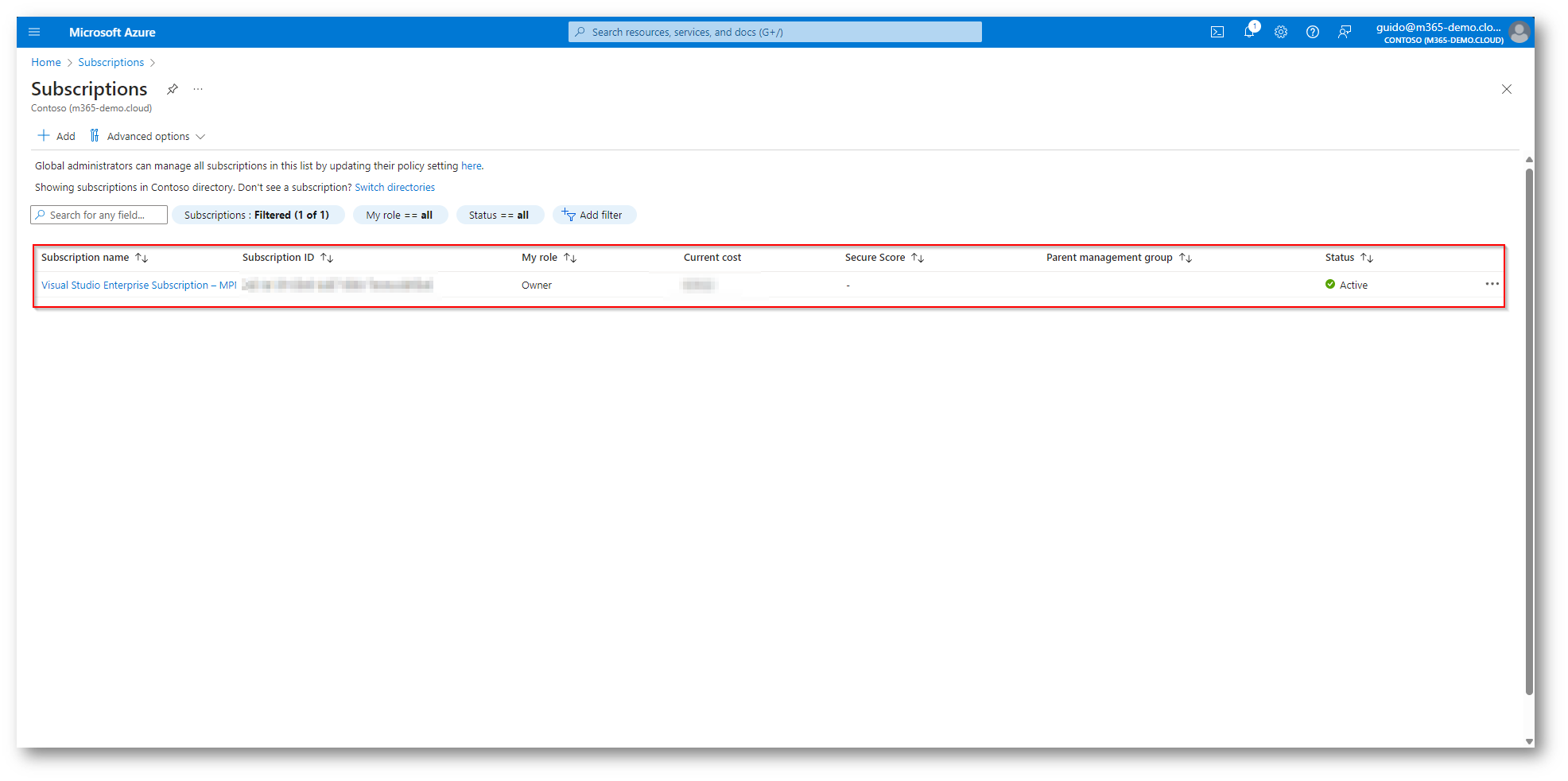1568x781 pixels.
Task: Open the Subscriptions Filtered filter pill
Action: 258,215
